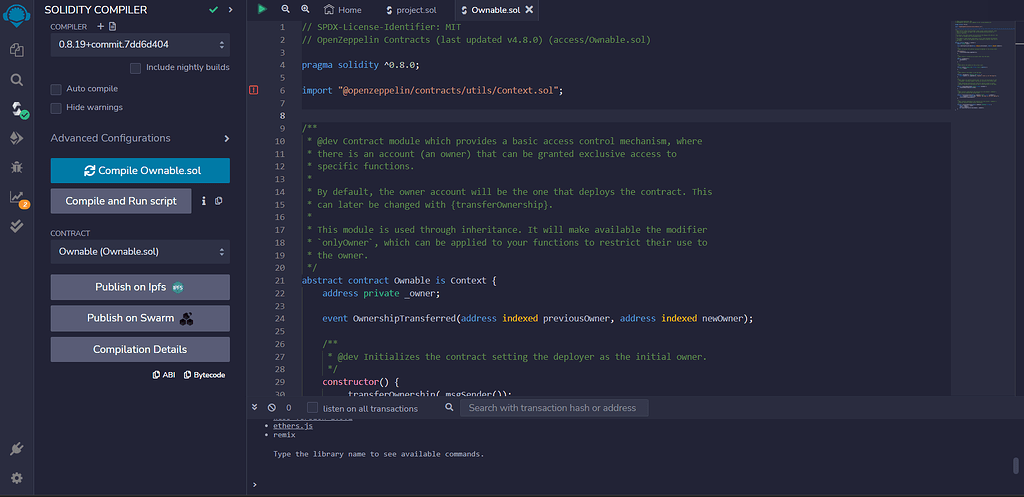Open the Solidity unit testing icon
1024x497 pixels.
[x=16, y=226]
